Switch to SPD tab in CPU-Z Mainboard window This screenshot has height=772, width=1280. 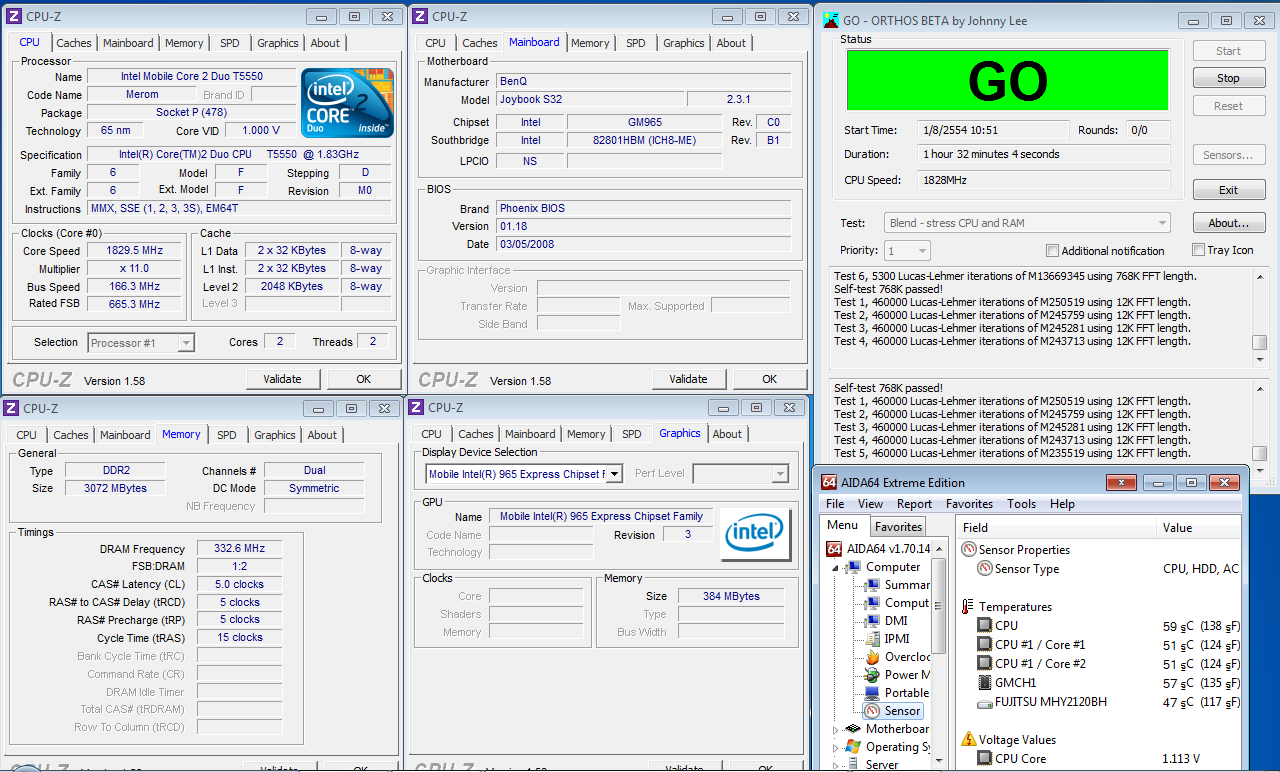pos(636,43)
